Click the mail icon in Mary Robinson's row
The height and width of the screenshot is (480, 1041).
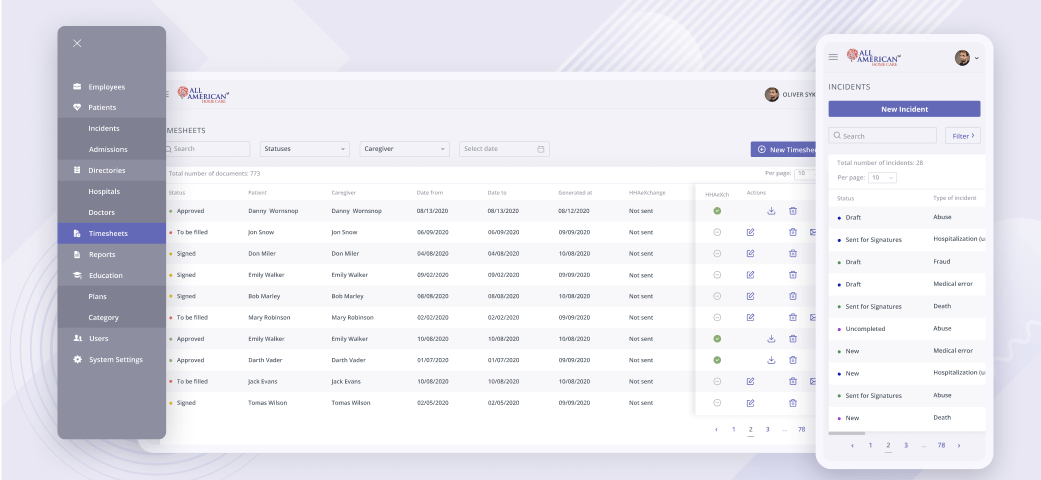click(x=813, y=318)
